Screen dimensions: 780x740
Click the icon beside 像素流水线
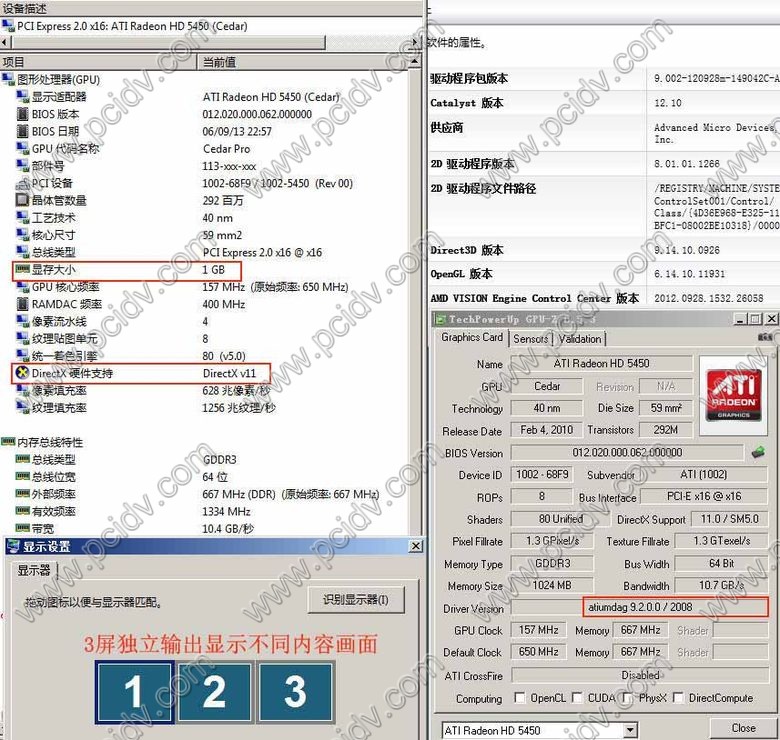tap(22, 321)
